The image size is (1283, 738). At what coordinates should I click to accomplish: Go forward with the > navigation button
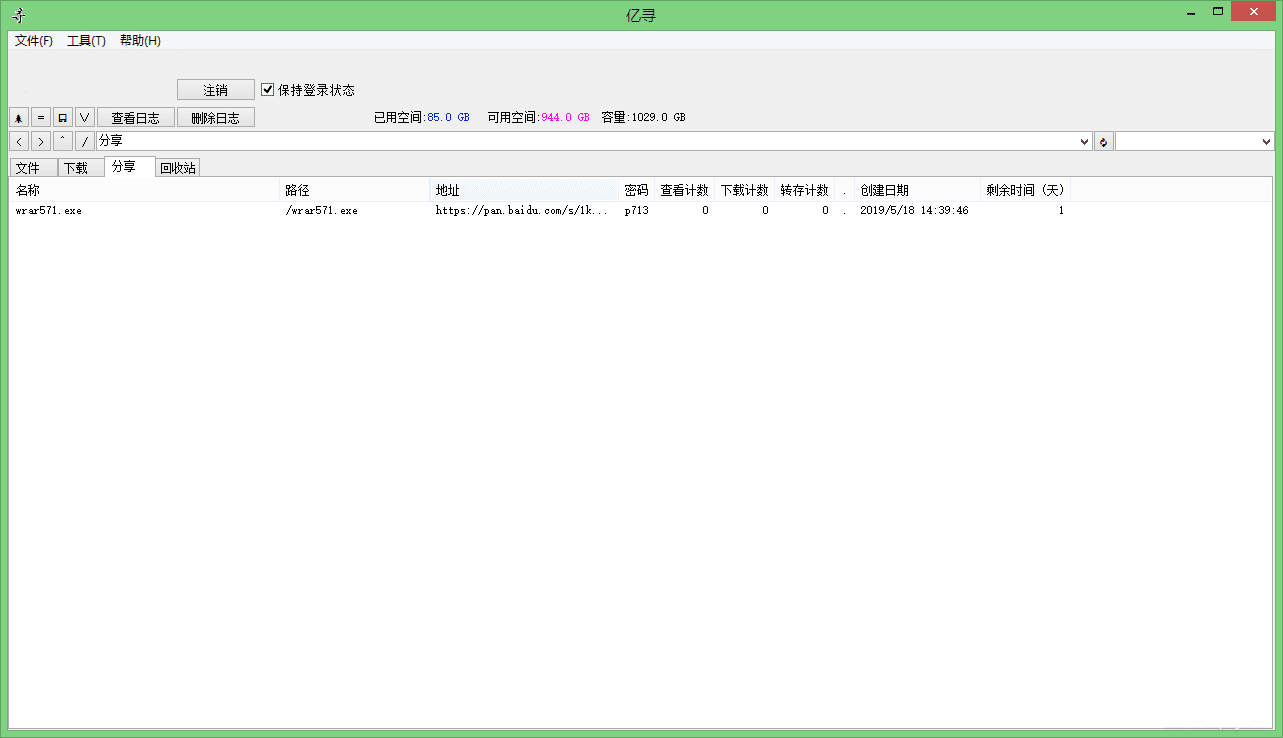coord(41,142)
